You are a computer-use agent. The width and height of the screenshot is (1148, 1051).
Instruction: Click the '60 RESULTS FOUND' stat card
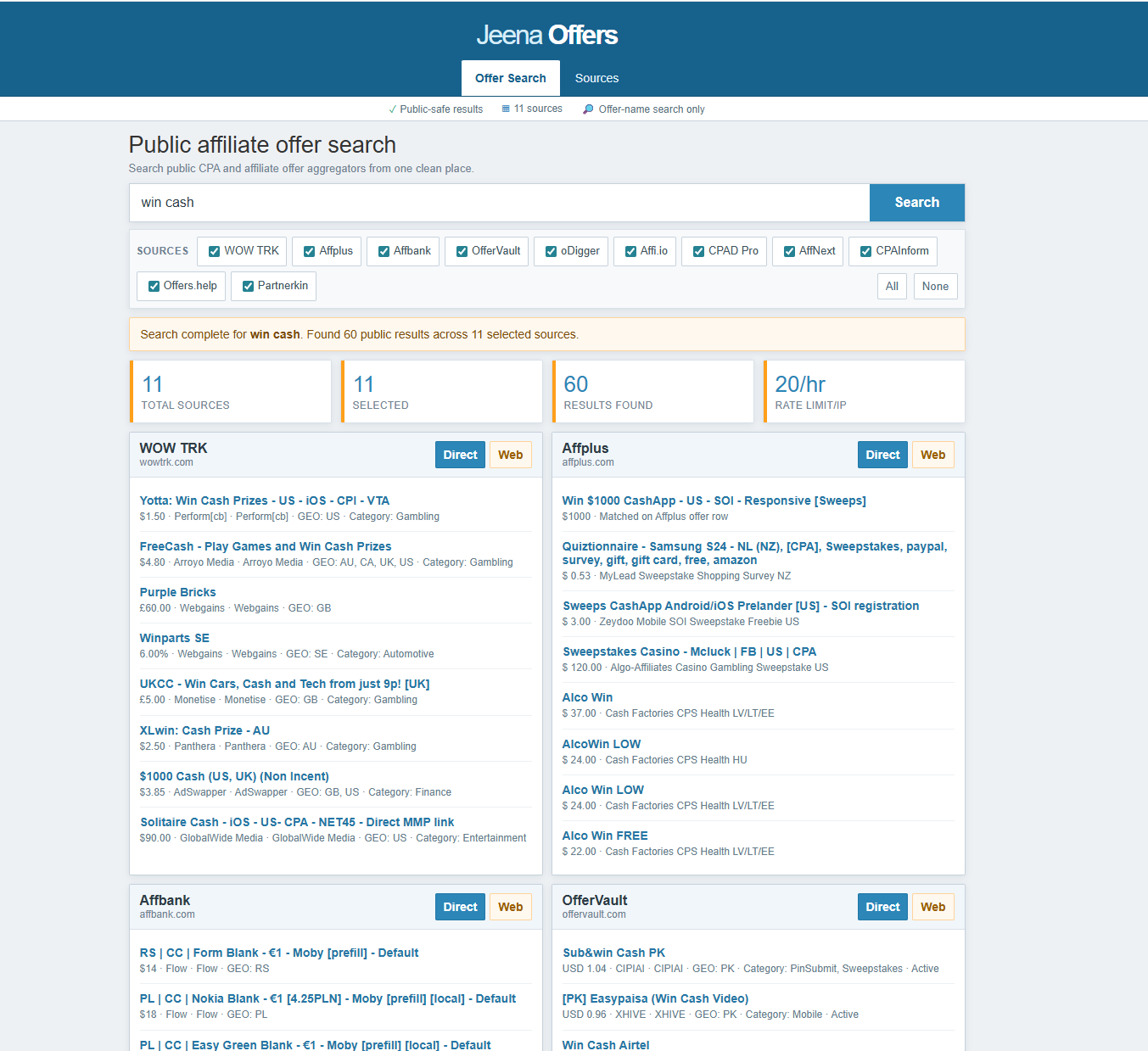coord(653,392)
